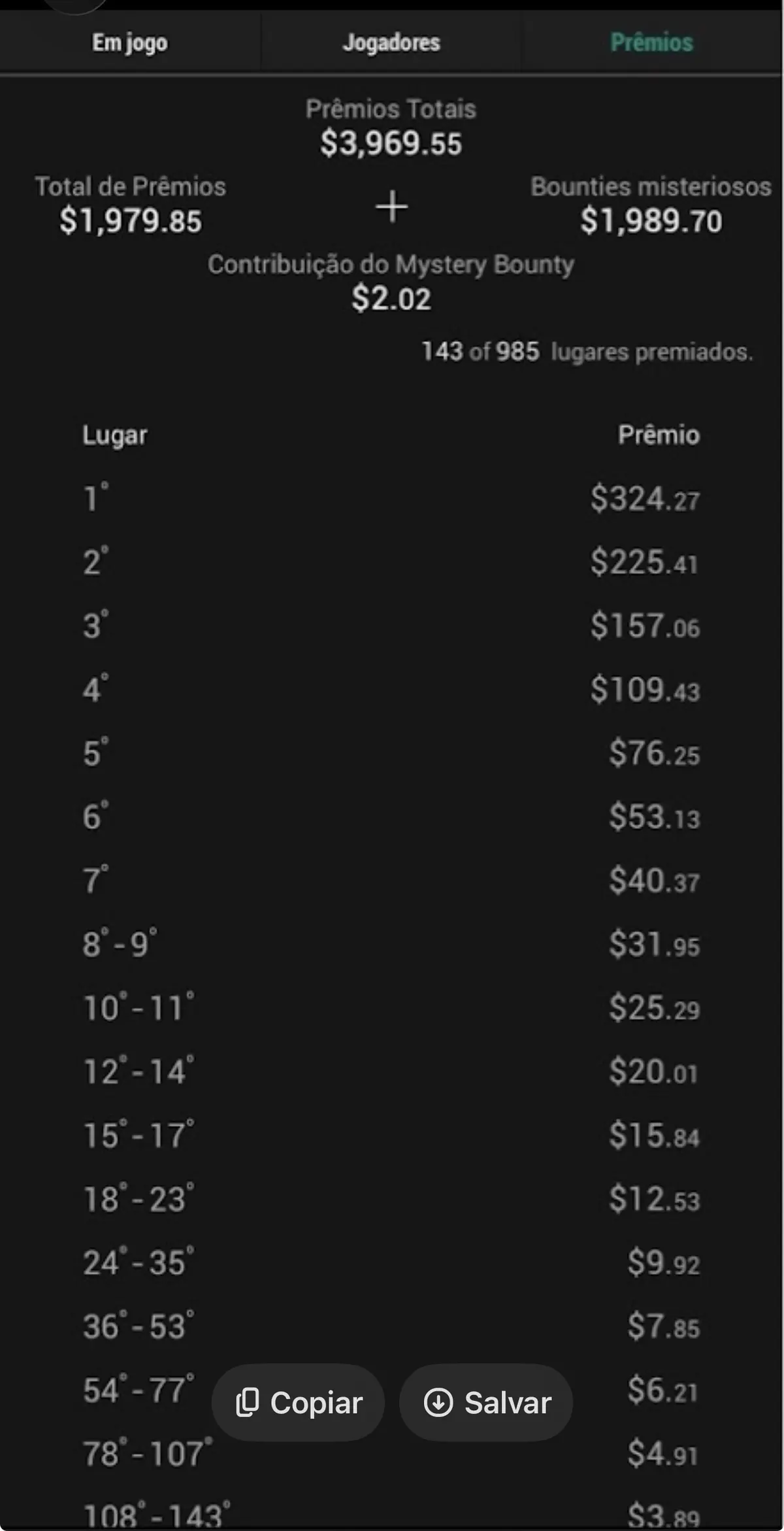Select the 3° place row
This screenshot has height=1531, width=784.
click(x=391, y=626)
